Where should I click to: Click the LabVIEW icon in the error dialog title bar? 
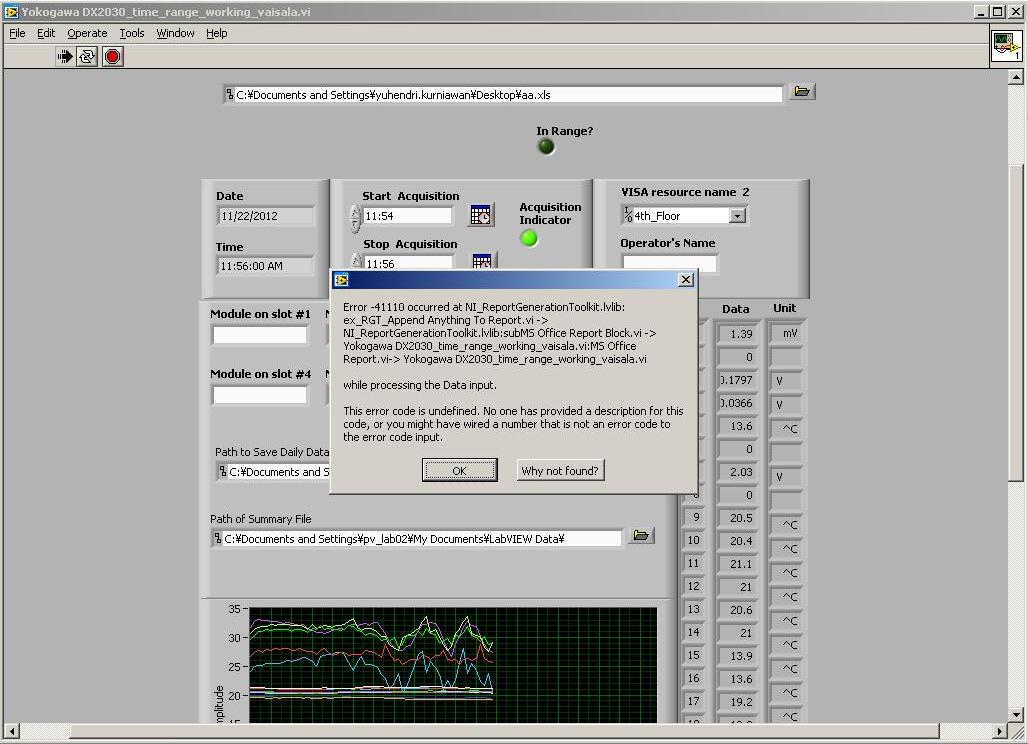pos(342,280)
